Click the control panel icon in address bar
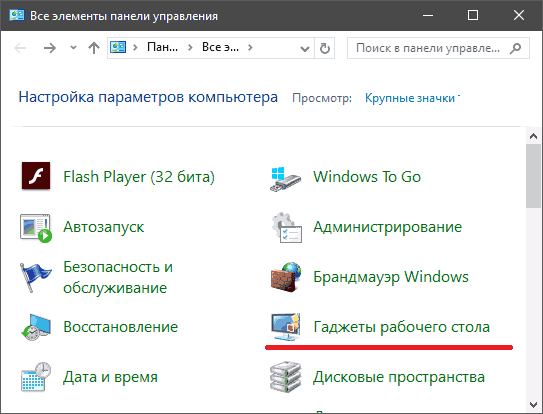The image size is (543, 414). (x=118, y=47)
